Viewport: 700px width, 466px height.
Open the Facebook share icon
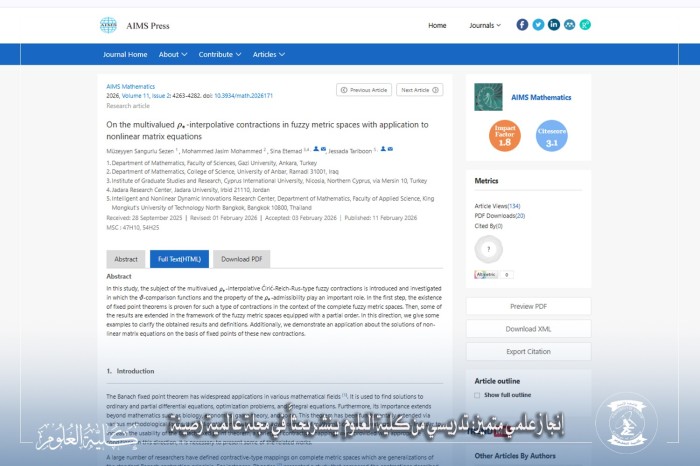(x=522, y=25)
